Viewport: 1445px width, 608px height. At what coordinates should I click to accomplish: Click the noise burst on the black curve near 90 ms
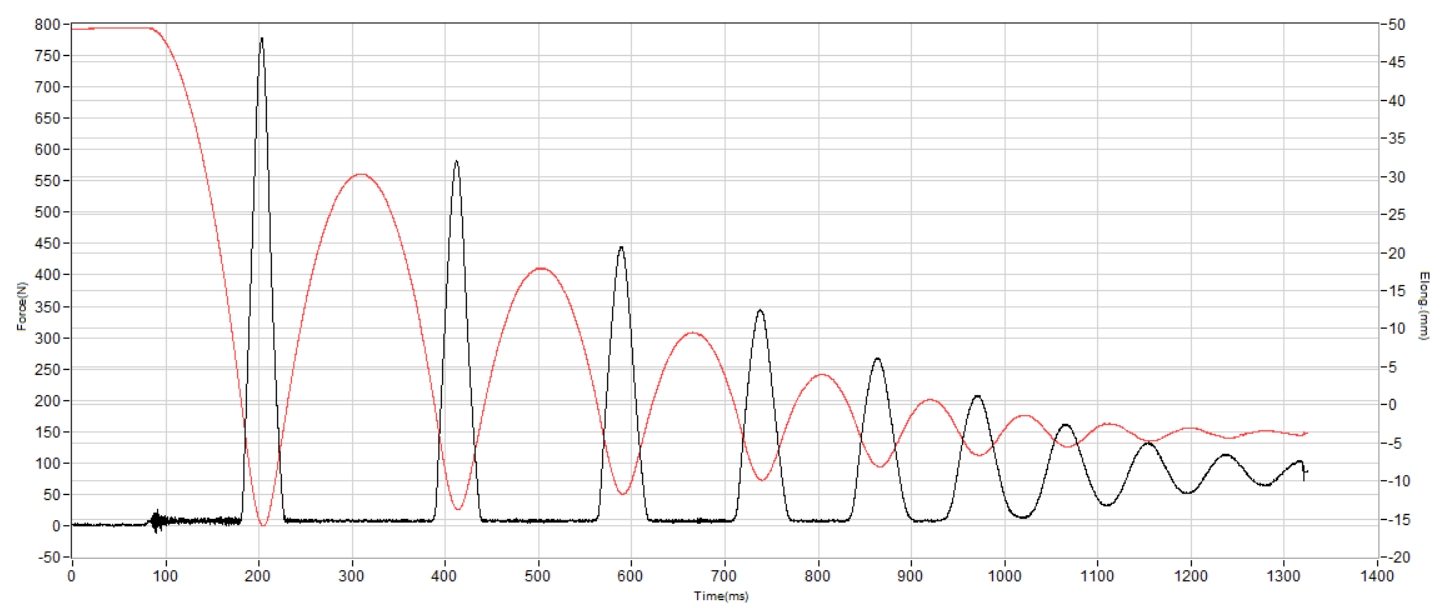tap(156, 520)
